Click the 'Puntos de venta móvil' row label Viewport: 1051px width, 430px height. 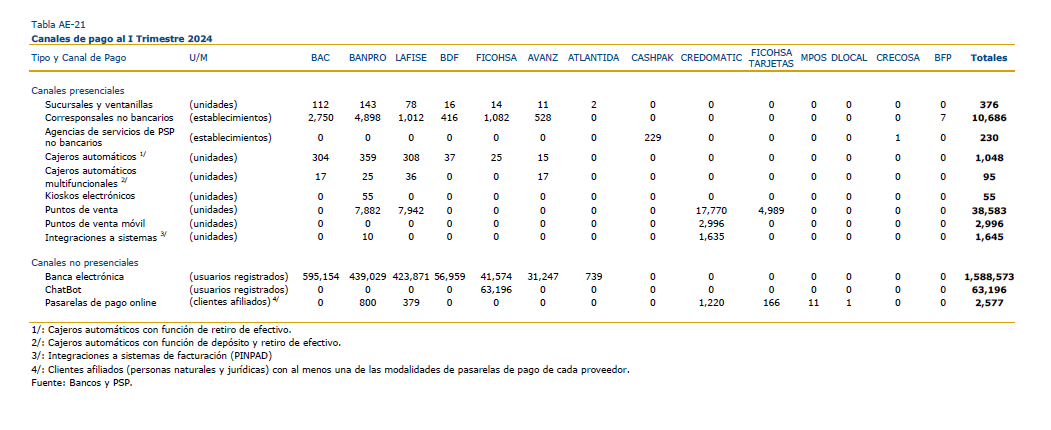(95, 224)
